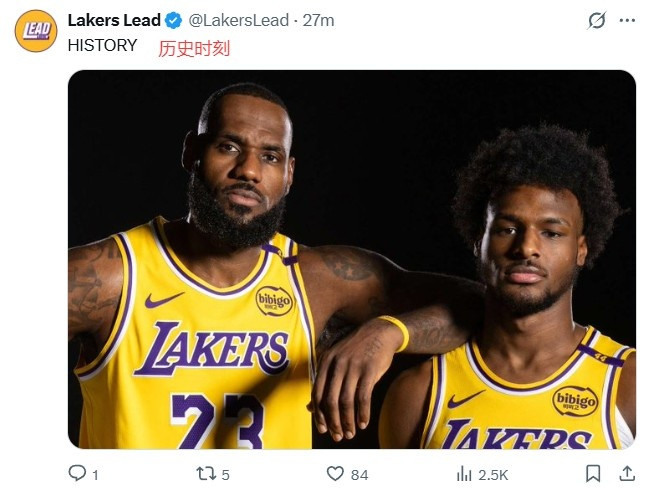Click the Lakers Lead display name

point(114,20)
